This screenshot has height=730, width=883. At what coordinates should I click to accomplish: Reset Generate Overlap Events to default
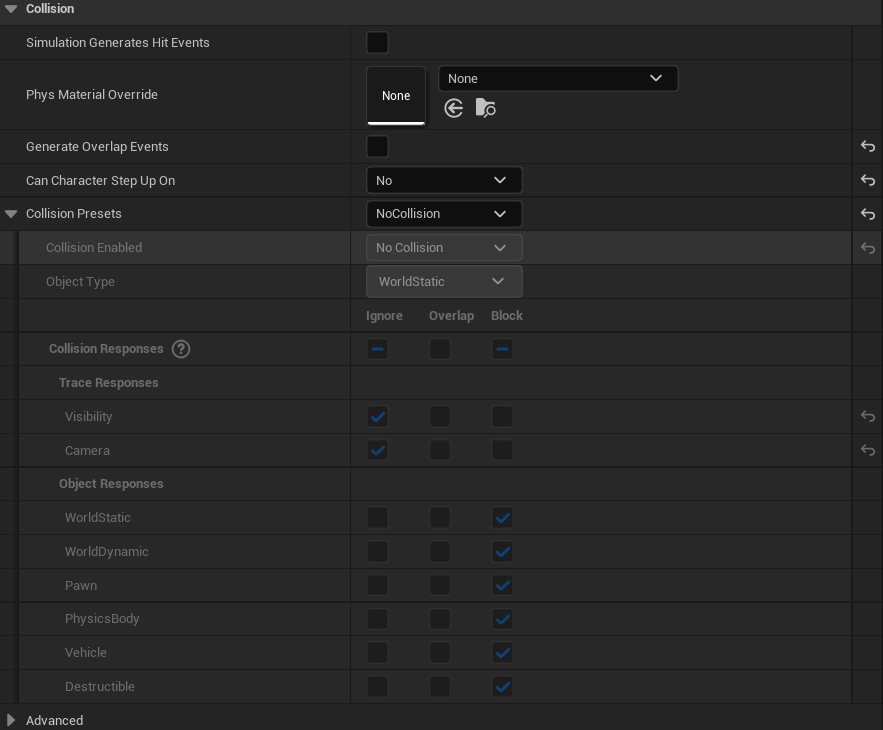point(867,146)
